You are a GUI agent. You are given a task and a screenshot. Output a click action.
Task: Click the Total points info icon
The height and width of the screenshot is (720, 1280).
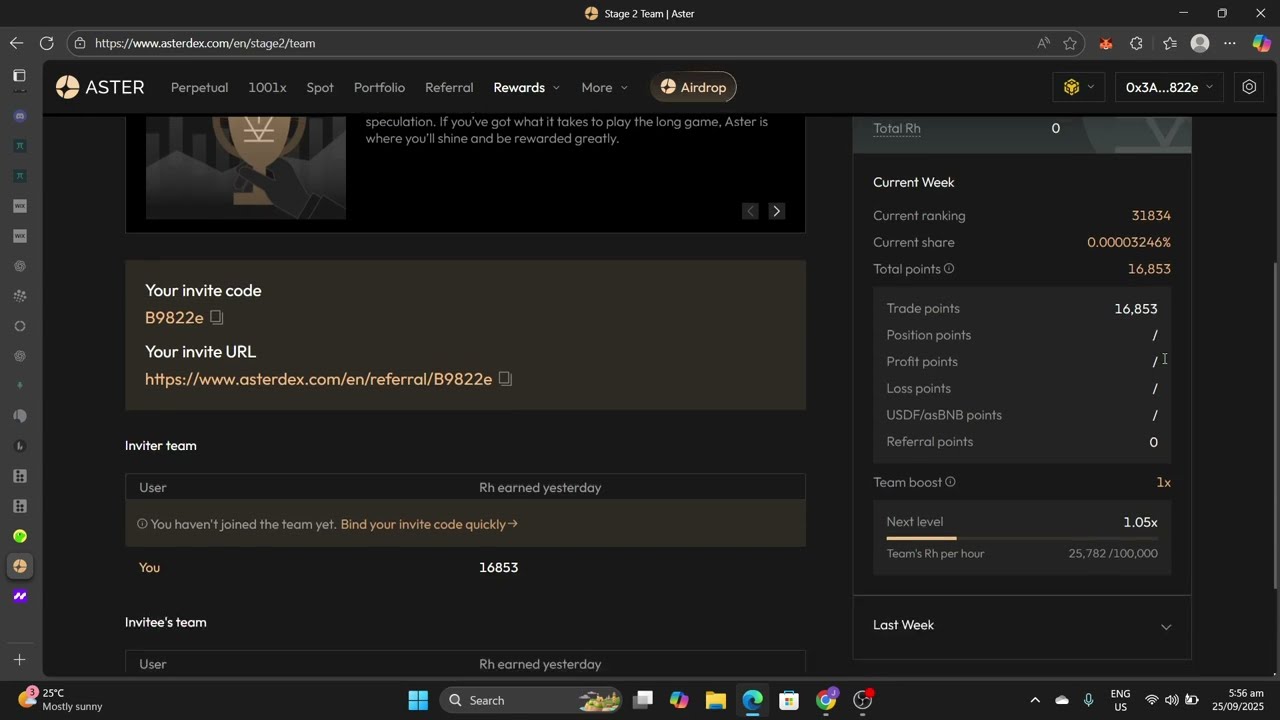click(949, 269)
